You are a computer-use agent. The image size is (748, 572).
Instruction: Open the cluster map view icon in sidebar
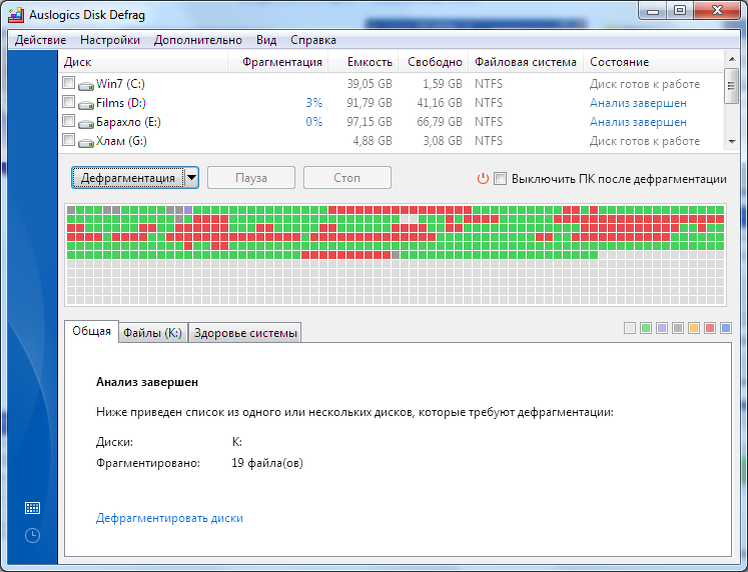pyautogui.click(x=32, y=508)
